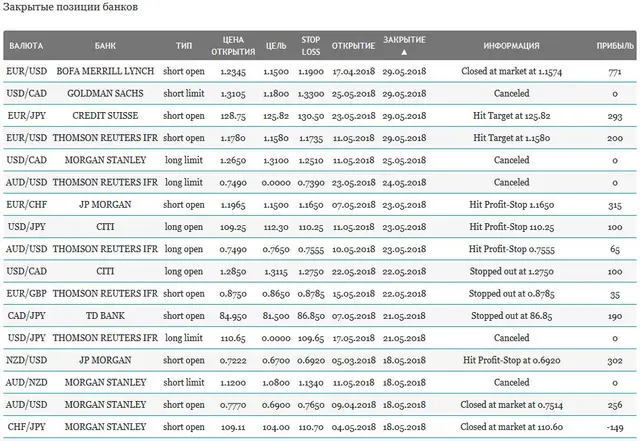Click the profit value -149
Screen dimensions: 640x441
(x=615, y=428)
